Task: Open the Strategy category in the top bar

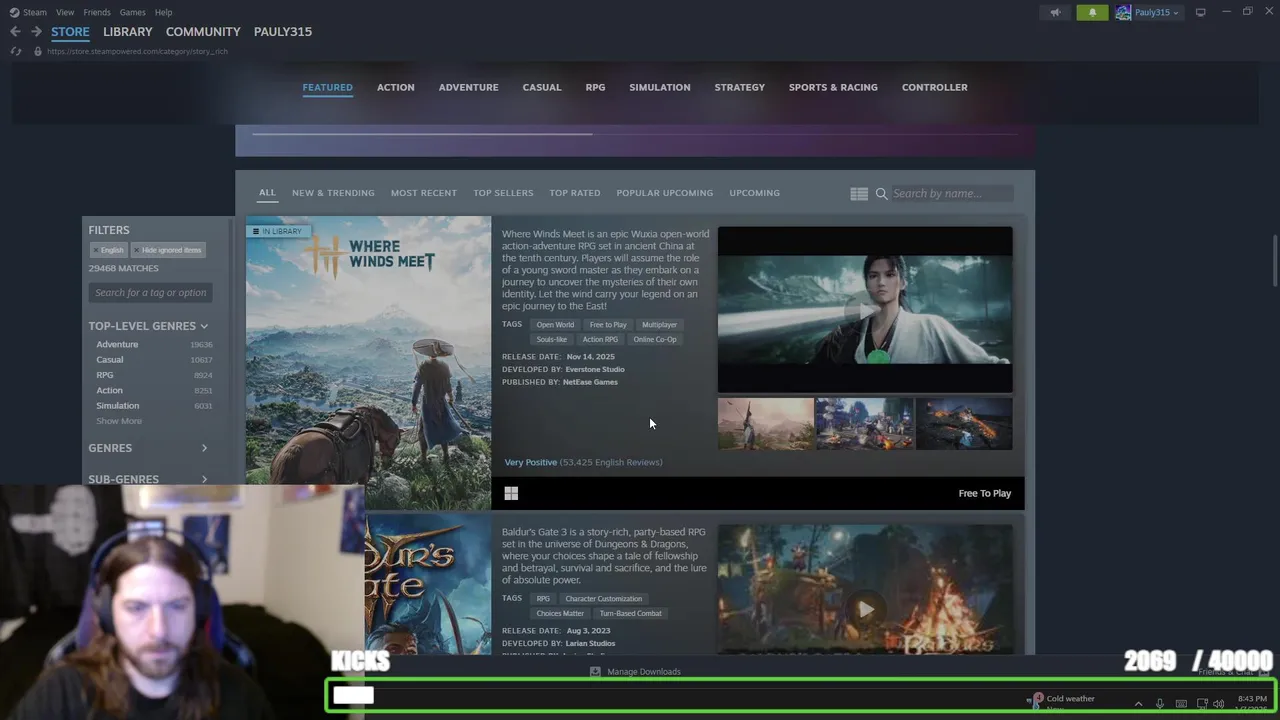Action: (x=740, y=87)
